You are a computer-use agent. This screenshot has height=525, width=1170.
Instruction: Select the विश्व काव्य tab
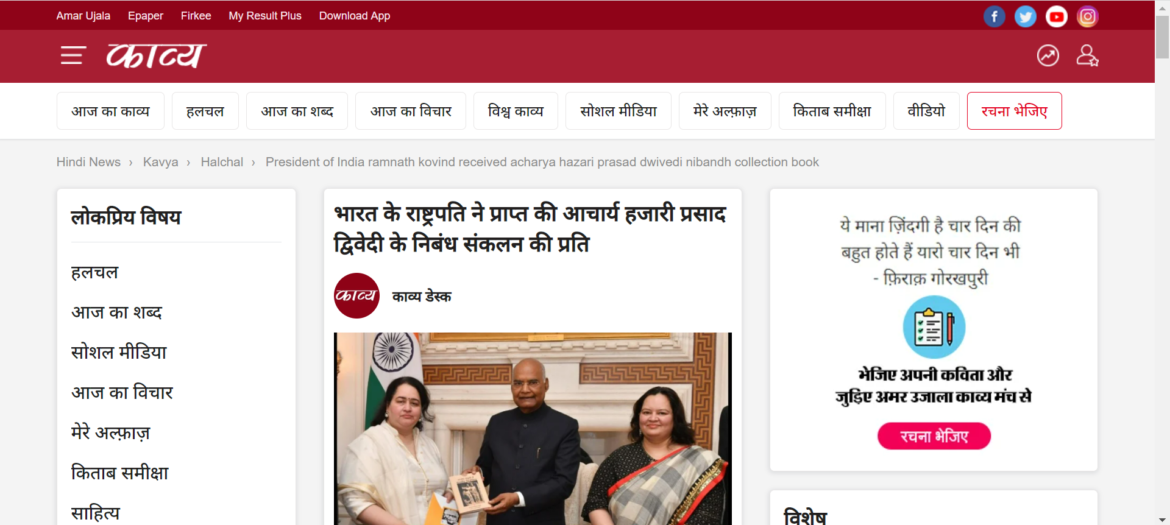tap(516, 111)
